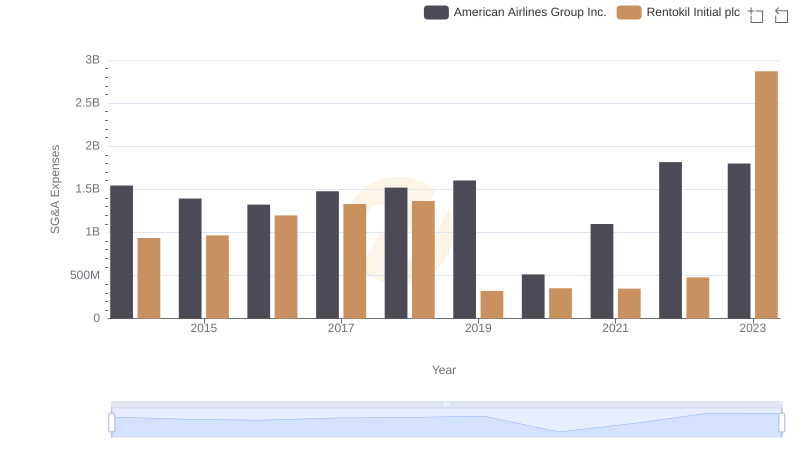Screen dimensions: 800x461
Task: Click the zoom area select icon
Action: click(756, 15)
